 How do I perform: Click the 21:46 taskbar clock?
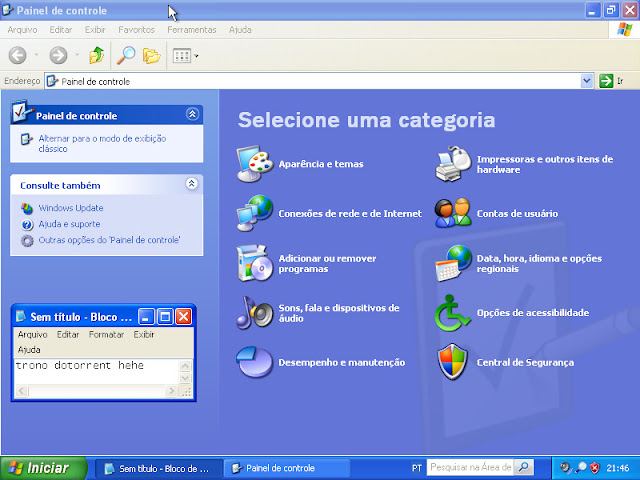click(618, 468)
